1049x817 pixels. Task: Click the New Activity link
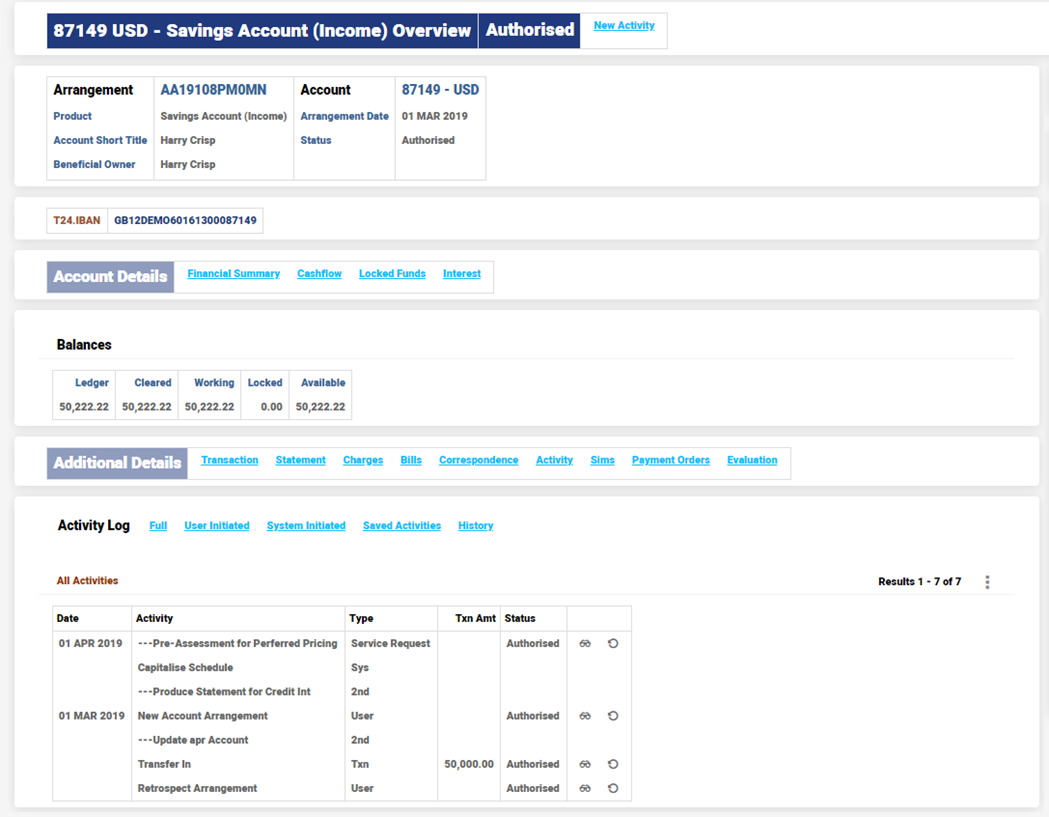624,26
